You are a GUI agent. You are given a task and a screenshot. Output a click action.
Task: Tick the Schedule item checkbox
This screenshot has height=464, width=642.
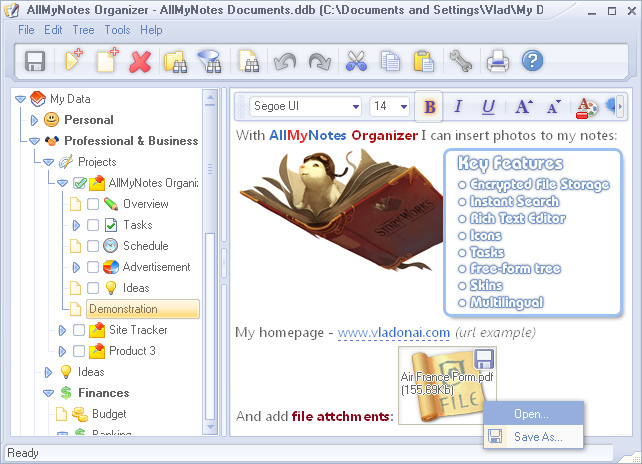pos(93,246)
